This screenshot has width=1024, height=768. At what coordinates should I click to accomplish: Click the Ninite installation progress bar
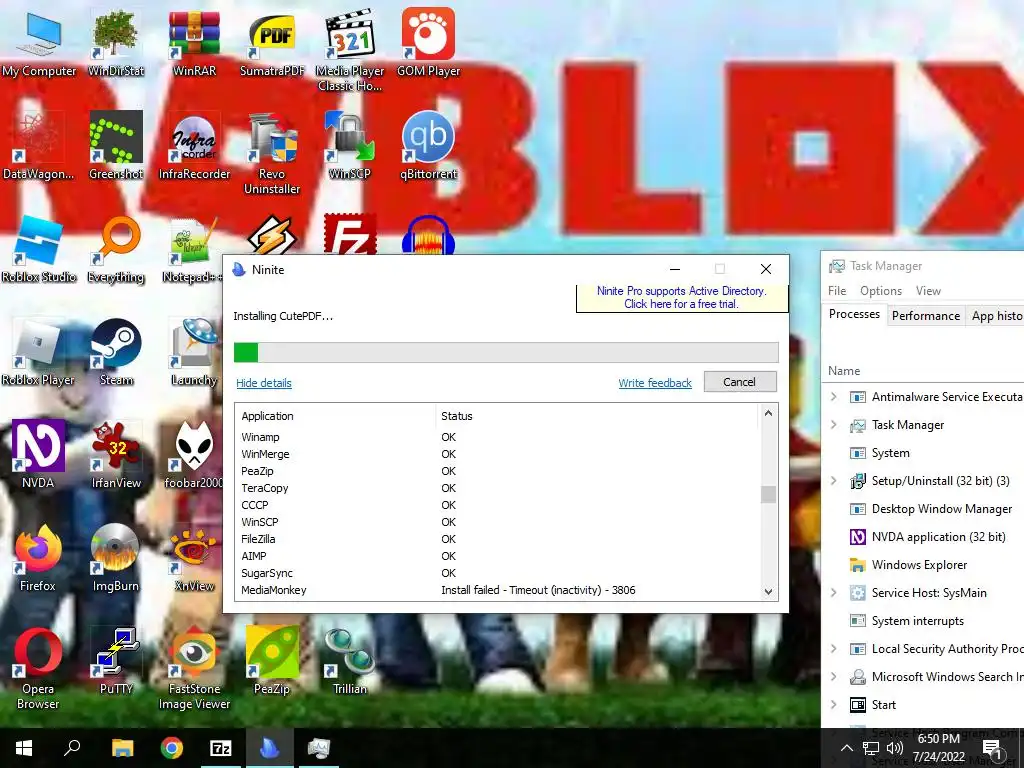click(506, 353)
